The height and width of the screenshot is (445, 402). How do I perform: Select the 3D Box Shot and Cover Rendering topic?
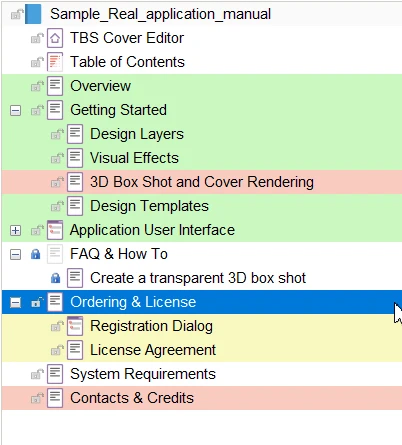pos(202,182)
